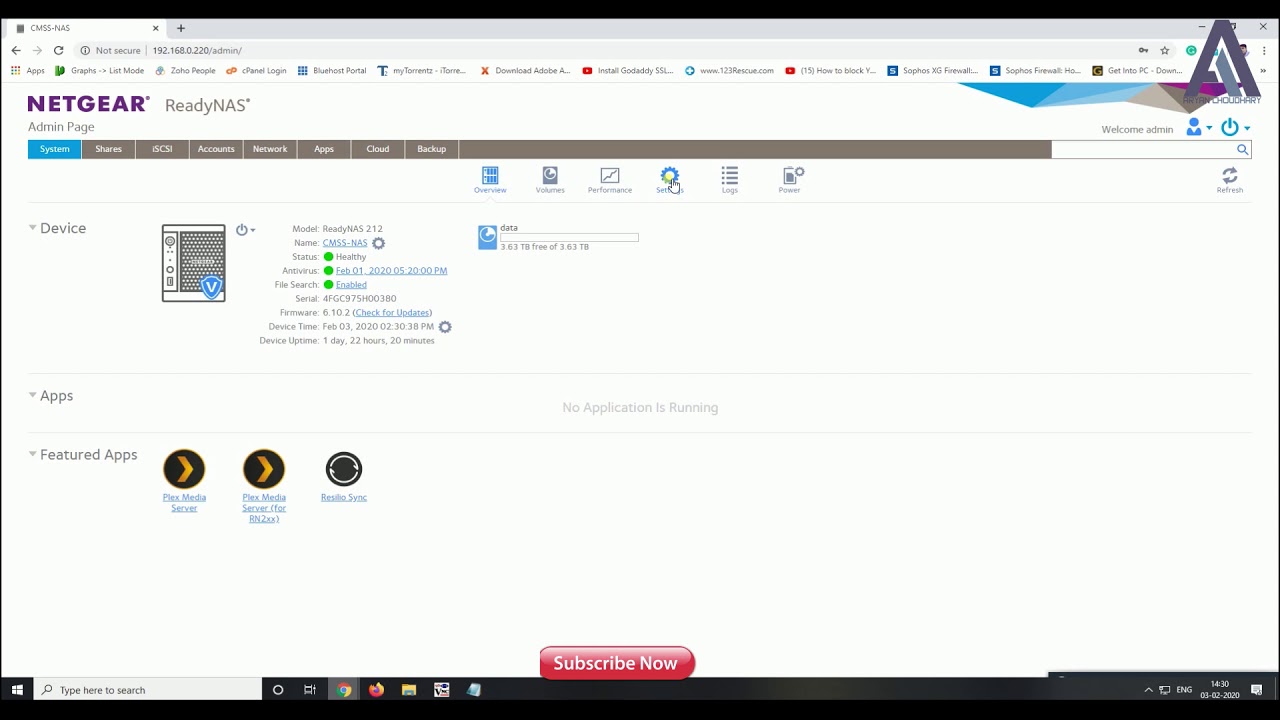
Task: Collapse the Featured Apps section
Action: (x=32, y=454)
